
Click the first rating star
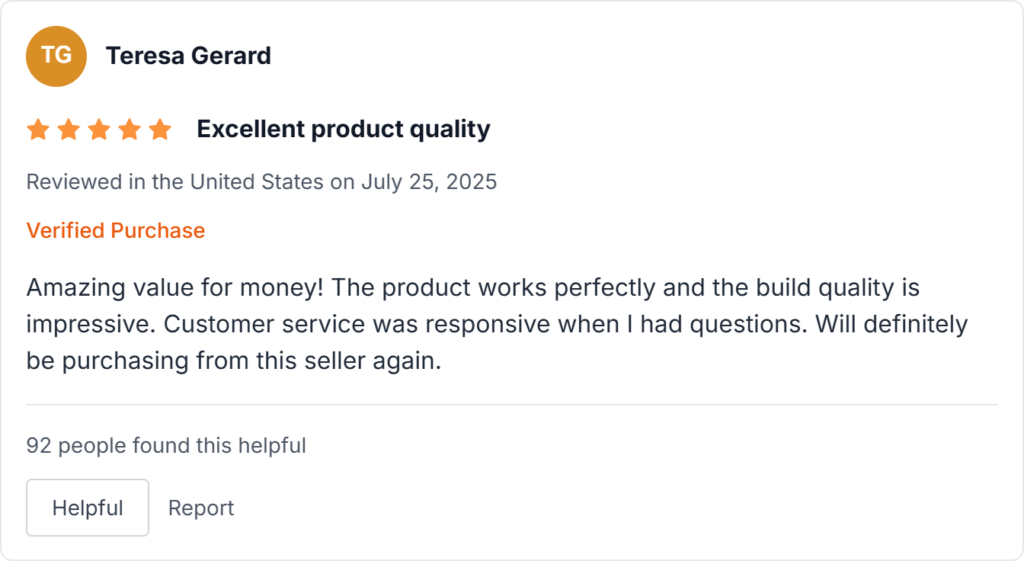[x=38, y=129]
